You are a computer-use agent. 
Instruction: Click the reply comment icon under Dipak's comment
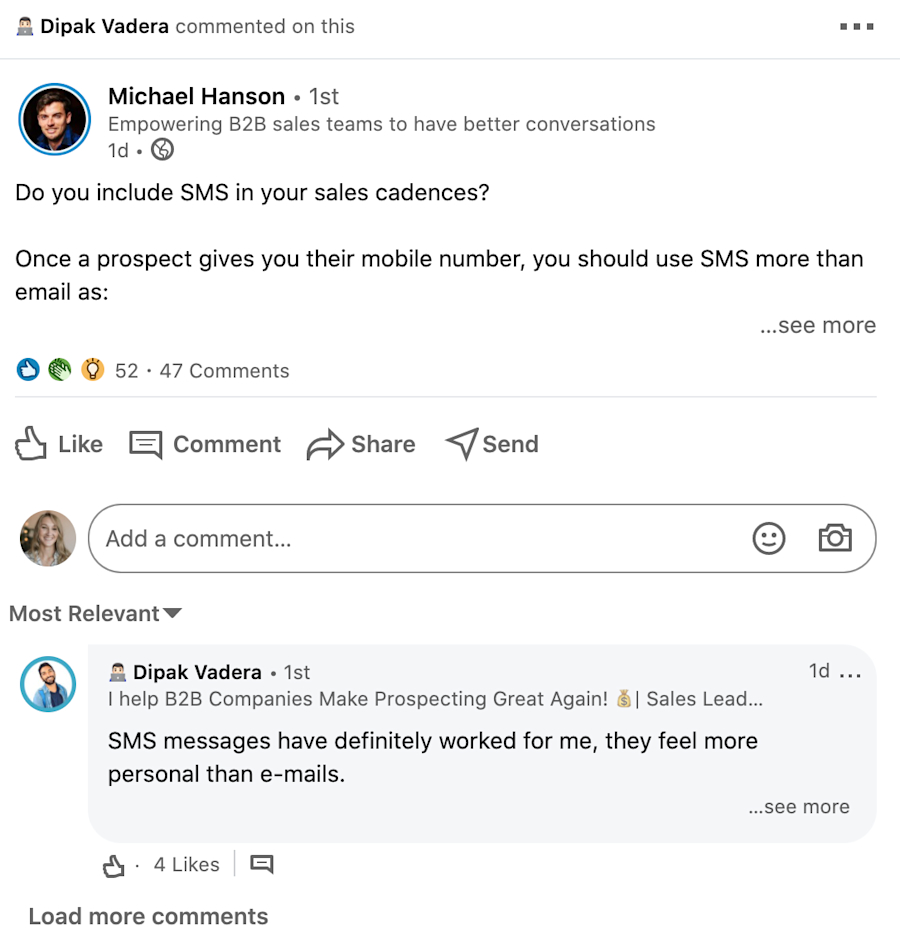click(x=261, y=863)
